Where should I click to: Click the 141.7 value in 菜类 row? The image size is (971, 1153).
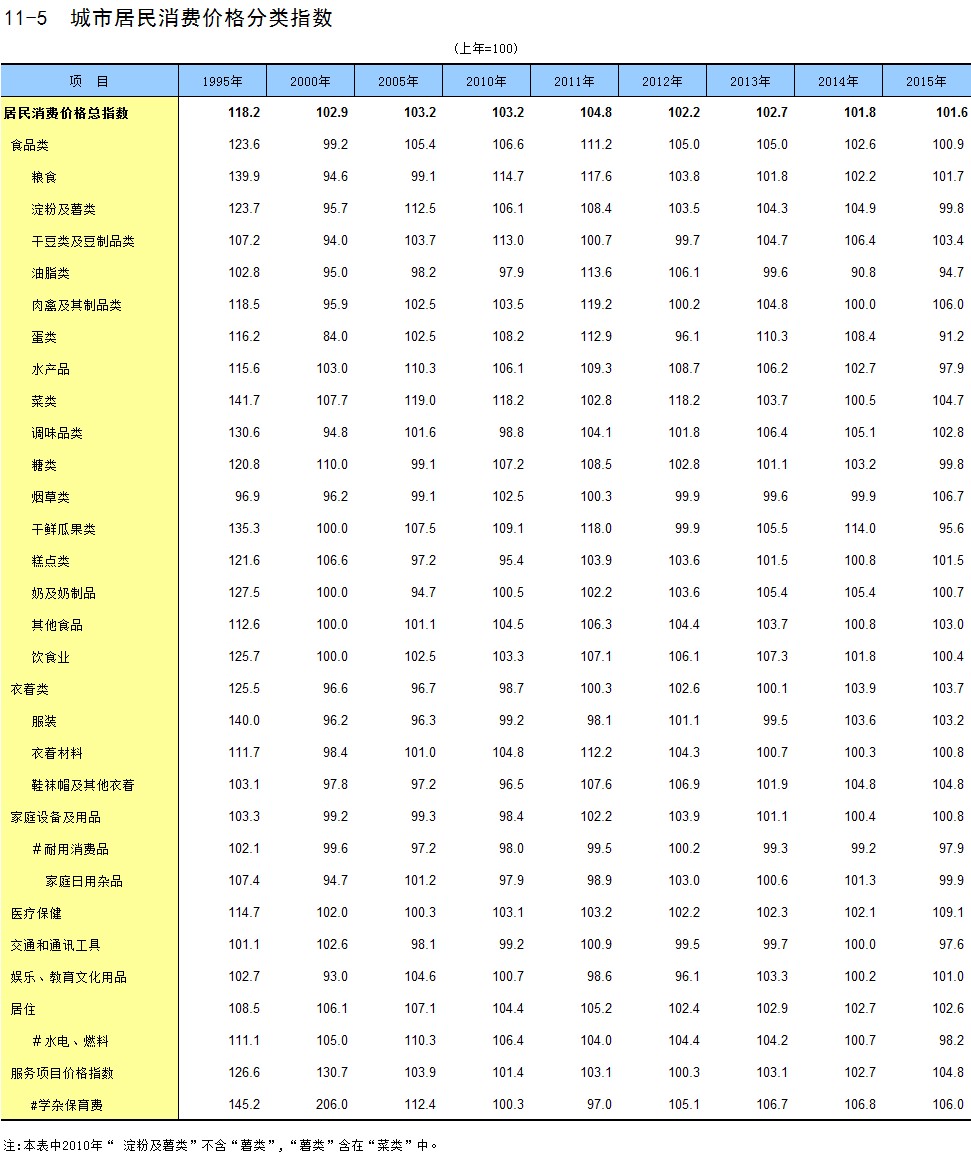point(244,401)
